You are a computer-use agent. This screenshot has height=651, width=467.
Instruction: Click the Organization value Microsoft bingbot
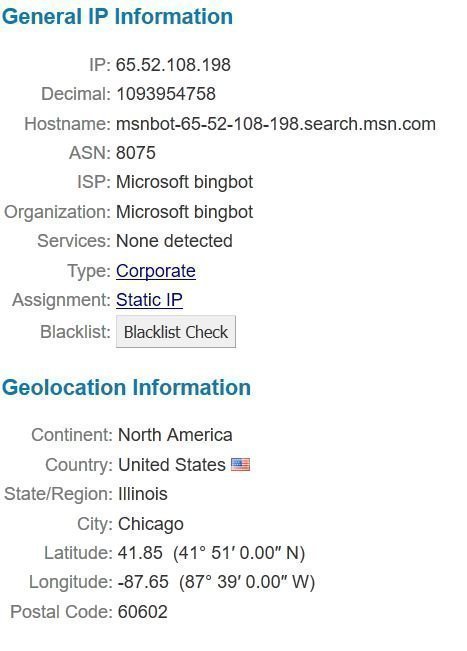coord(184,212)
